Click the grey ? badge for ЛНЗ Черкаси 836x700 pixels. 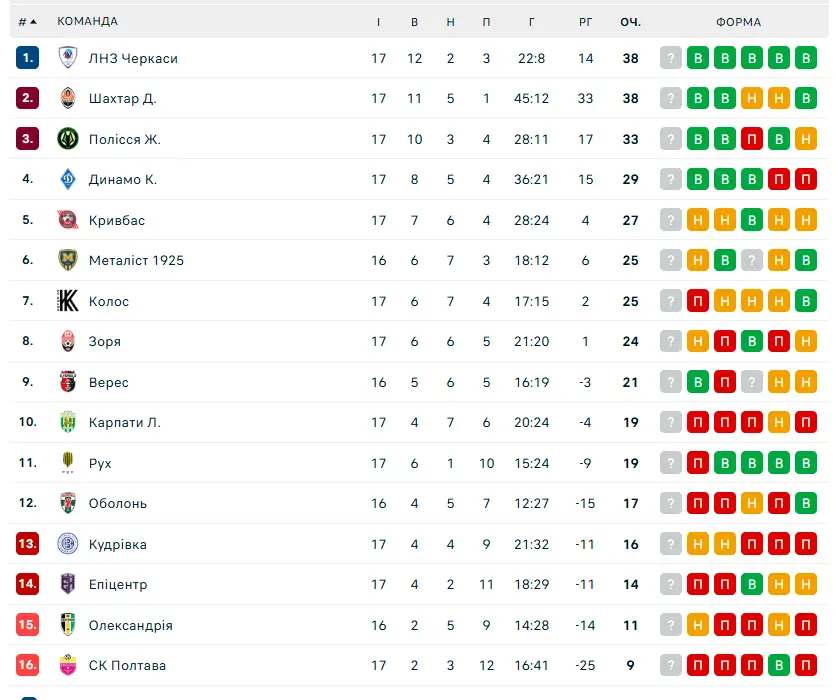[671, 58]
